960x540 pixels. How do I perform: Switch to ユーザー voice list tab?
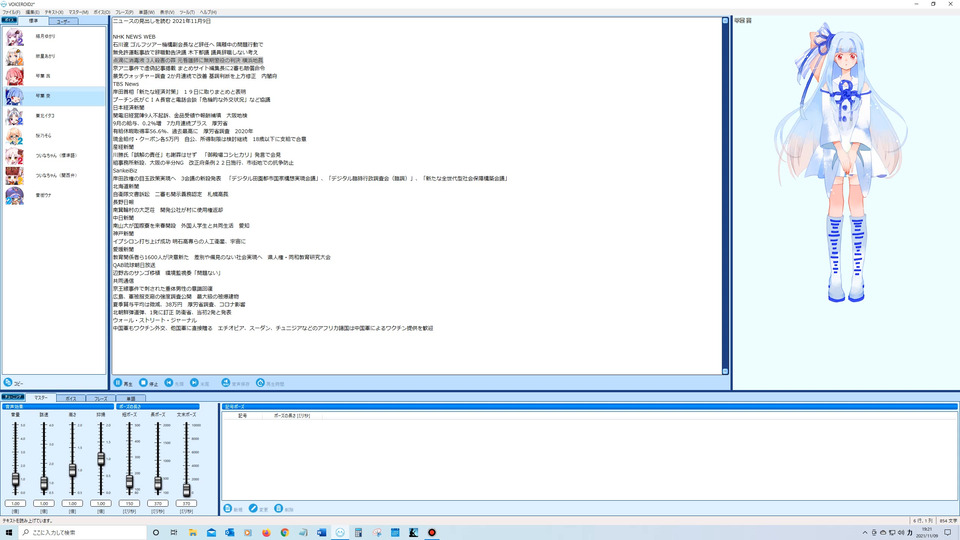64,21
